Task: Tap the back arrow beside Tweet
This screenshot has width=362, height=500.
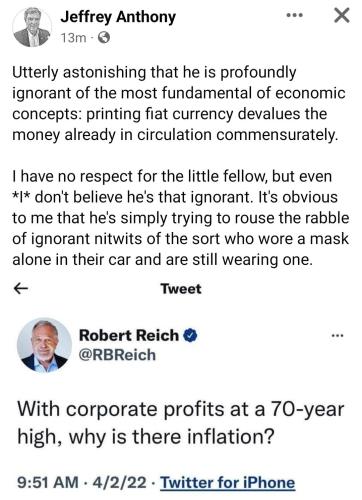Action: tap(21, 289)
